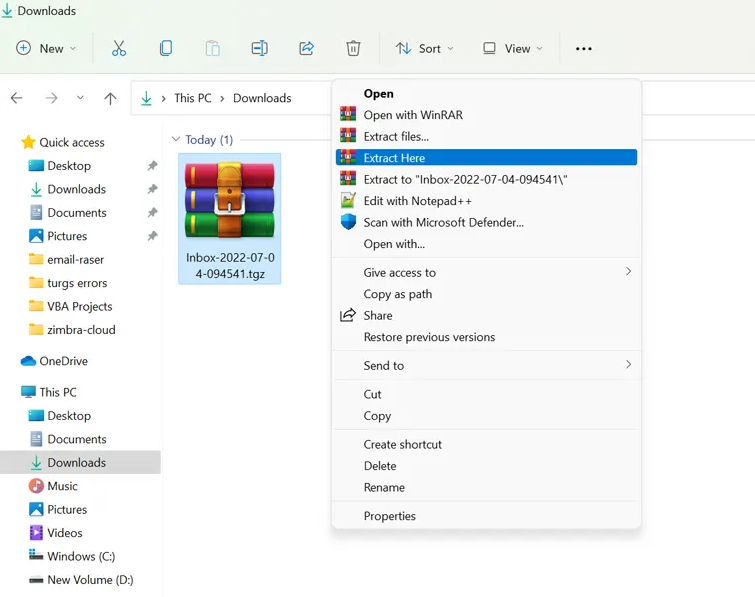The width and height of the screenshot is (755, 597).
Task: Collapse the Today (1) group
Action: [176, 139]
